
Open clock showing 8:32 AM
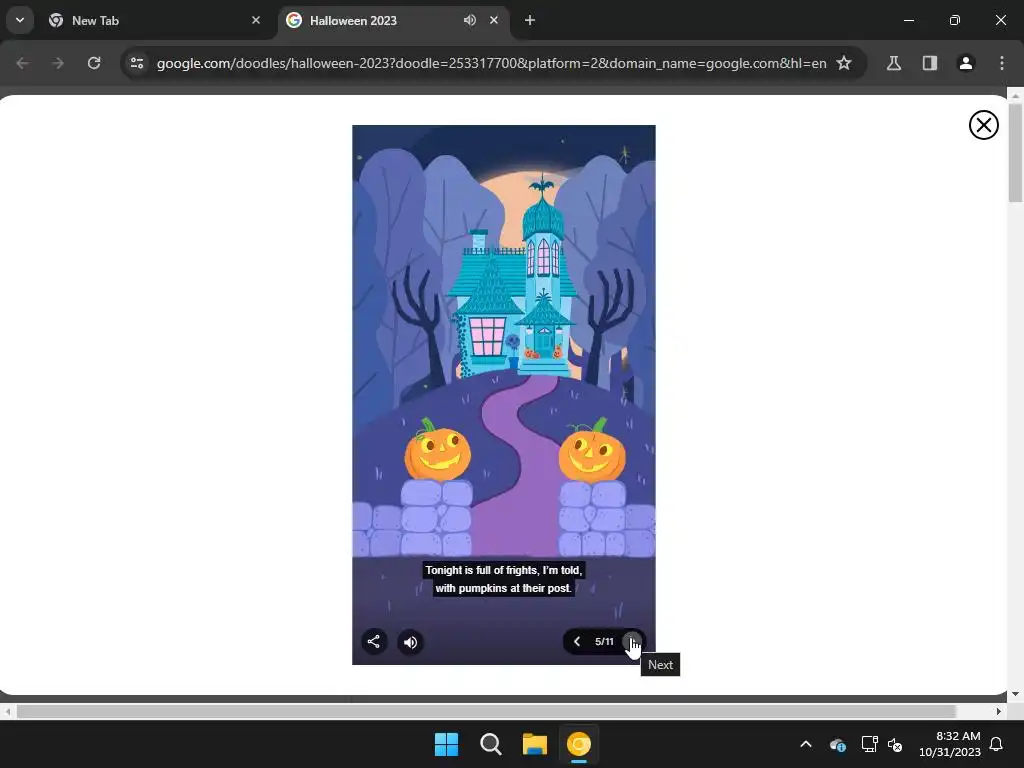[x=950, y=744]
